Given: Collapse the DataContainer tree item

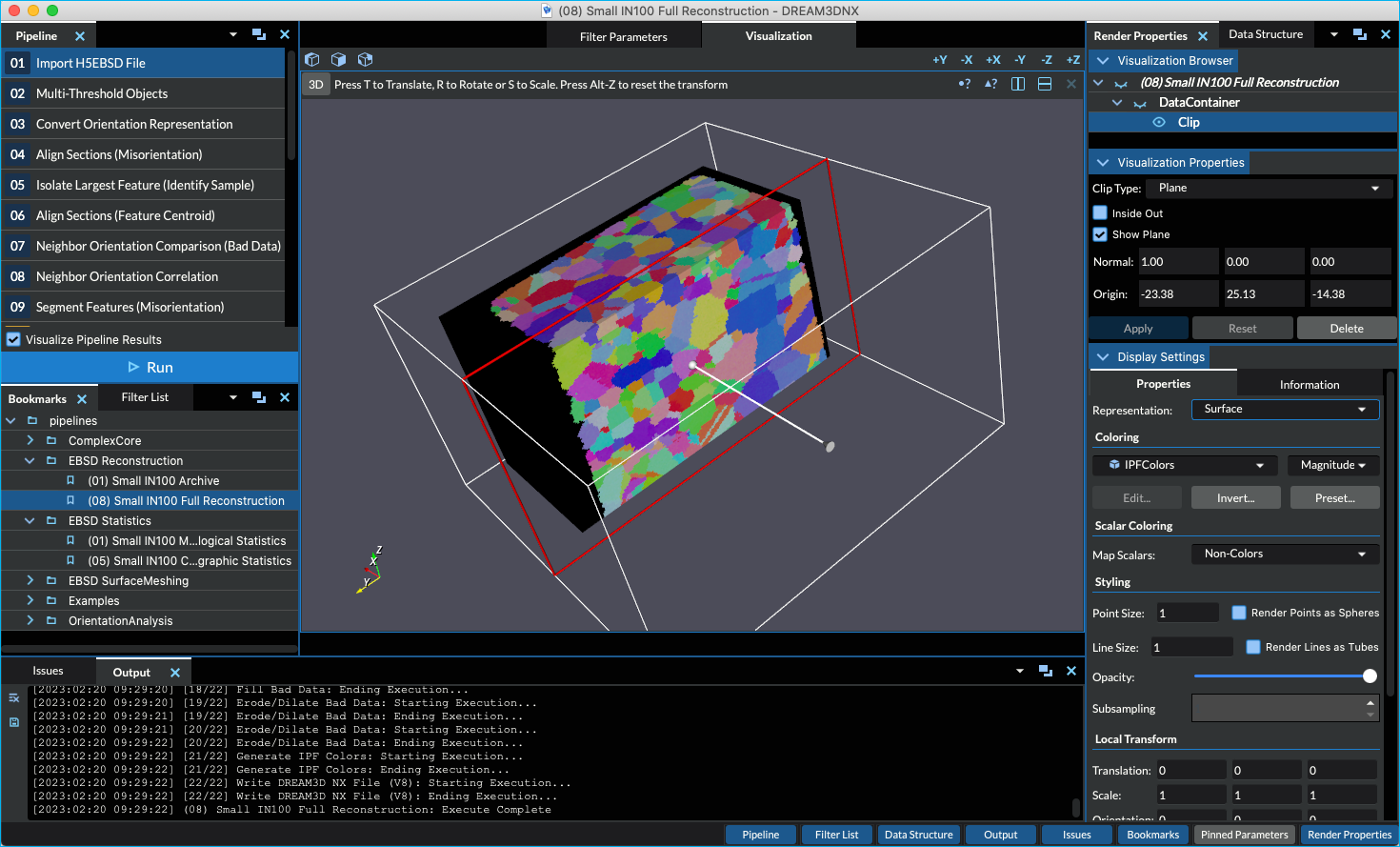Looking at the screenshot, I should pyautogui.click(x=1116, y=102).
